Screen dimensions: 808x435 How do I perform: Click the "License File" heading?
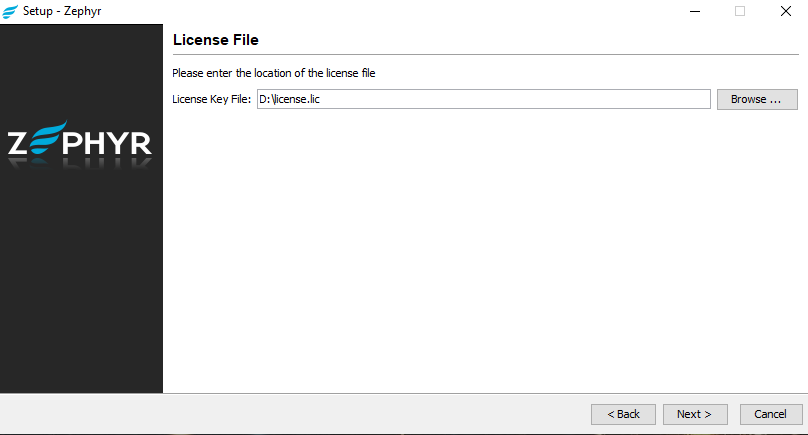pyautogui.click(x=216, y=40)
